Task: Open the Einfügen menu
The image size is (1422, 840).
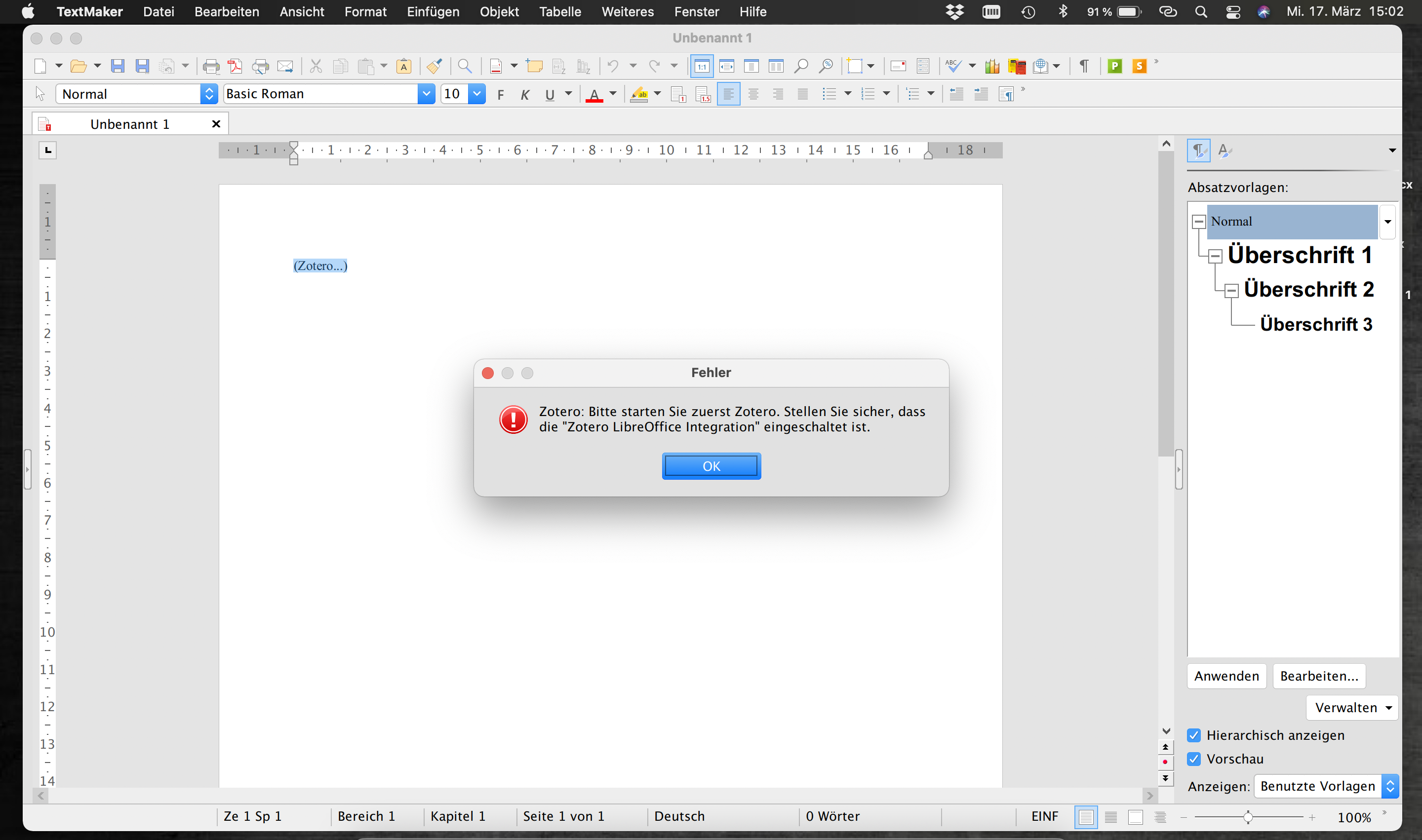Action: point(433,11)
